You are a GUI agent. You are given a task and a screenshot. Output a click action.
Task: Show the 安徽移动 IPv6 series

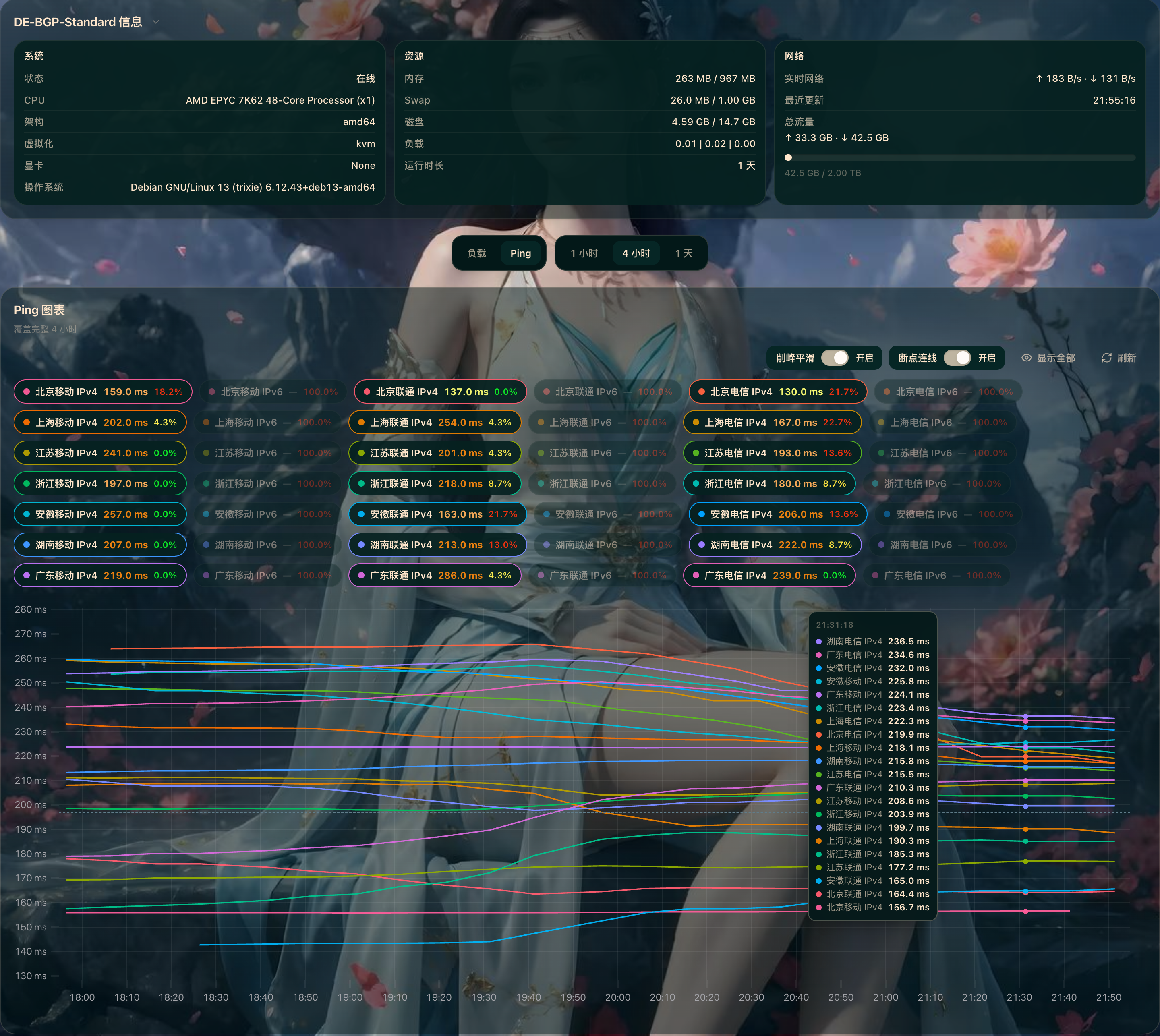[267, 515]
